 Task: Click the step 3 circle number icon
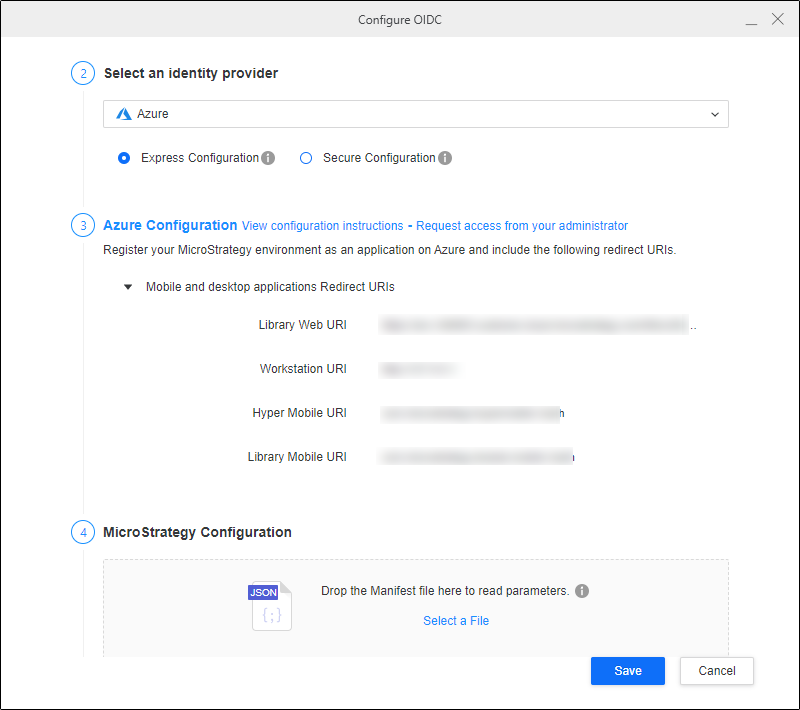83,225
